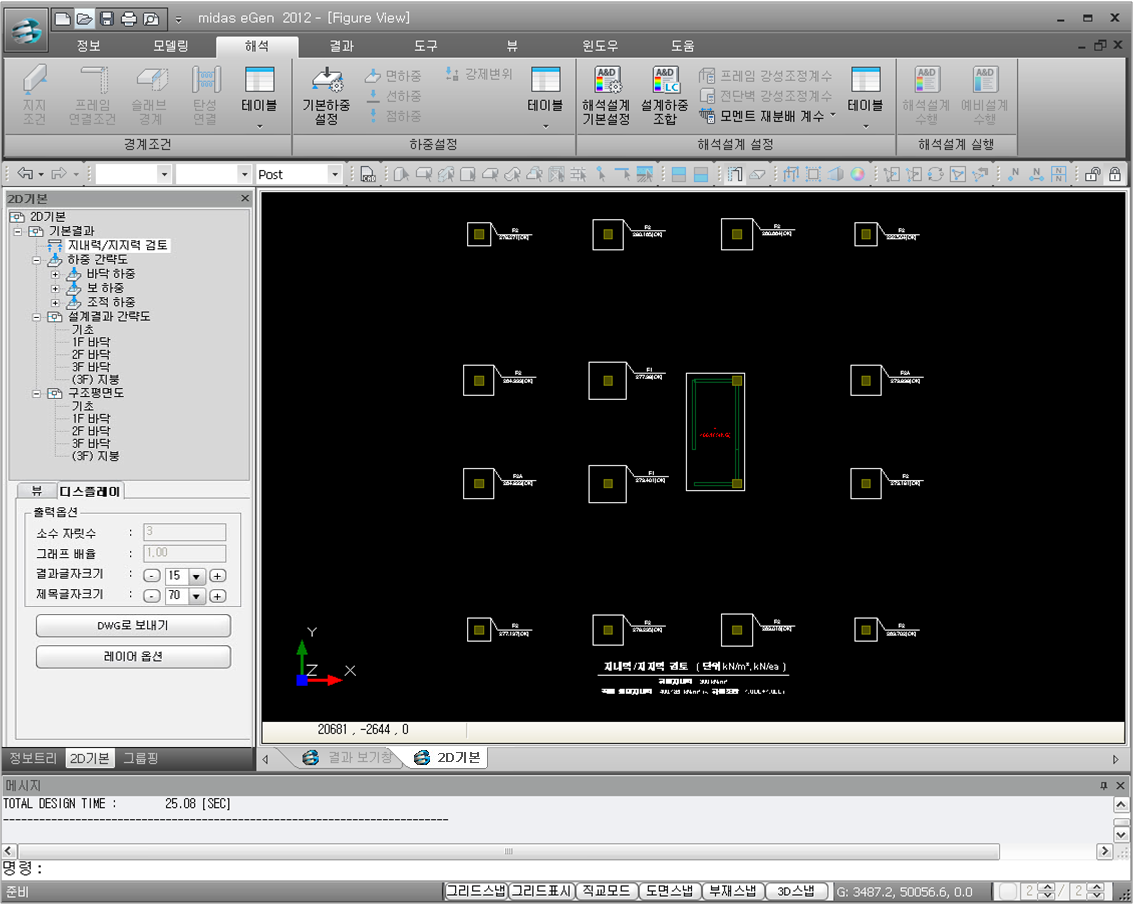The width and height of the screenshot is (1133, 904).
Task: Decrease 결과글자크기 with minus button
Action: [x=152, y=577]
